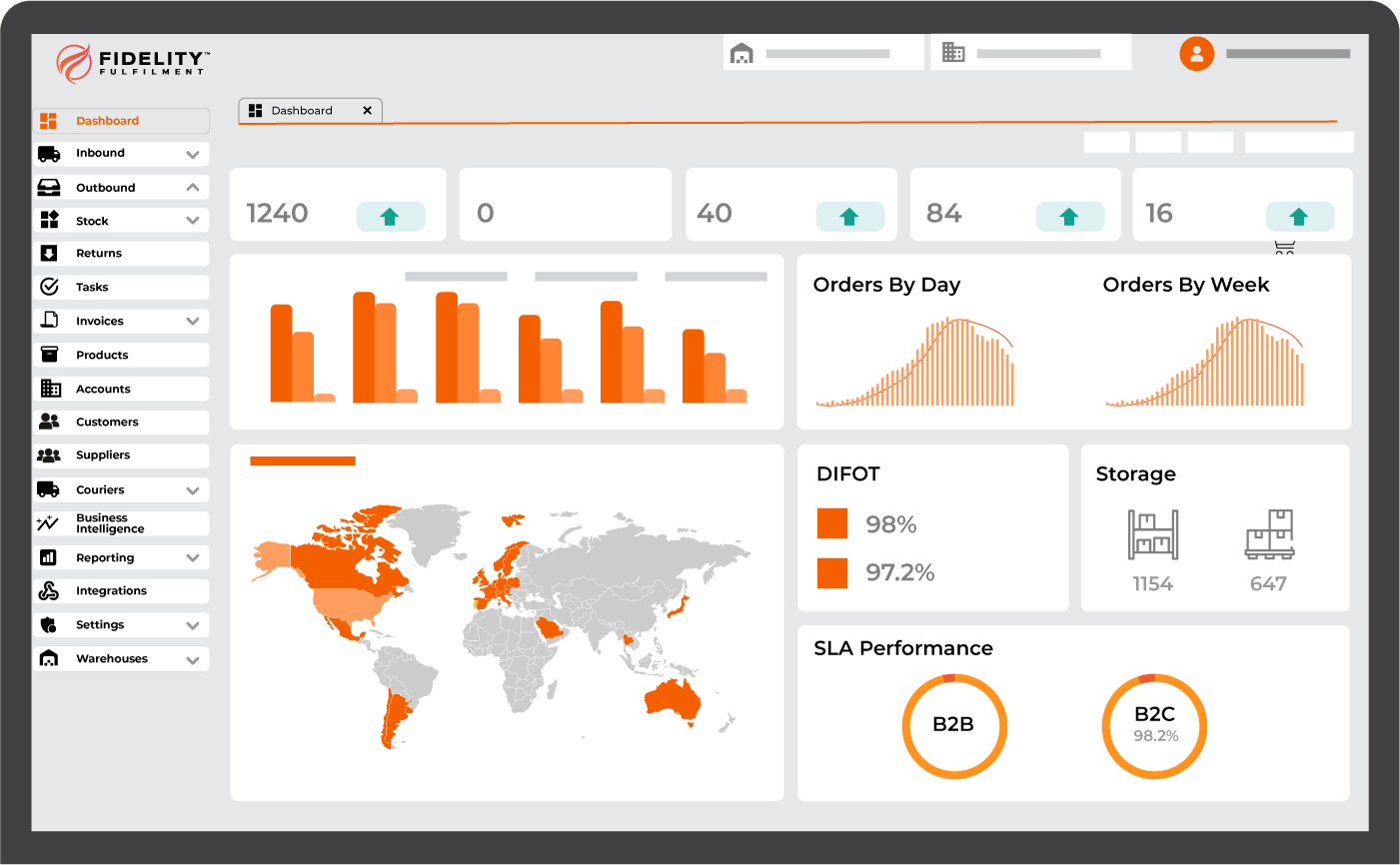
Task: Click the 1154 storage count
Action: click(x=1153, y=584)
